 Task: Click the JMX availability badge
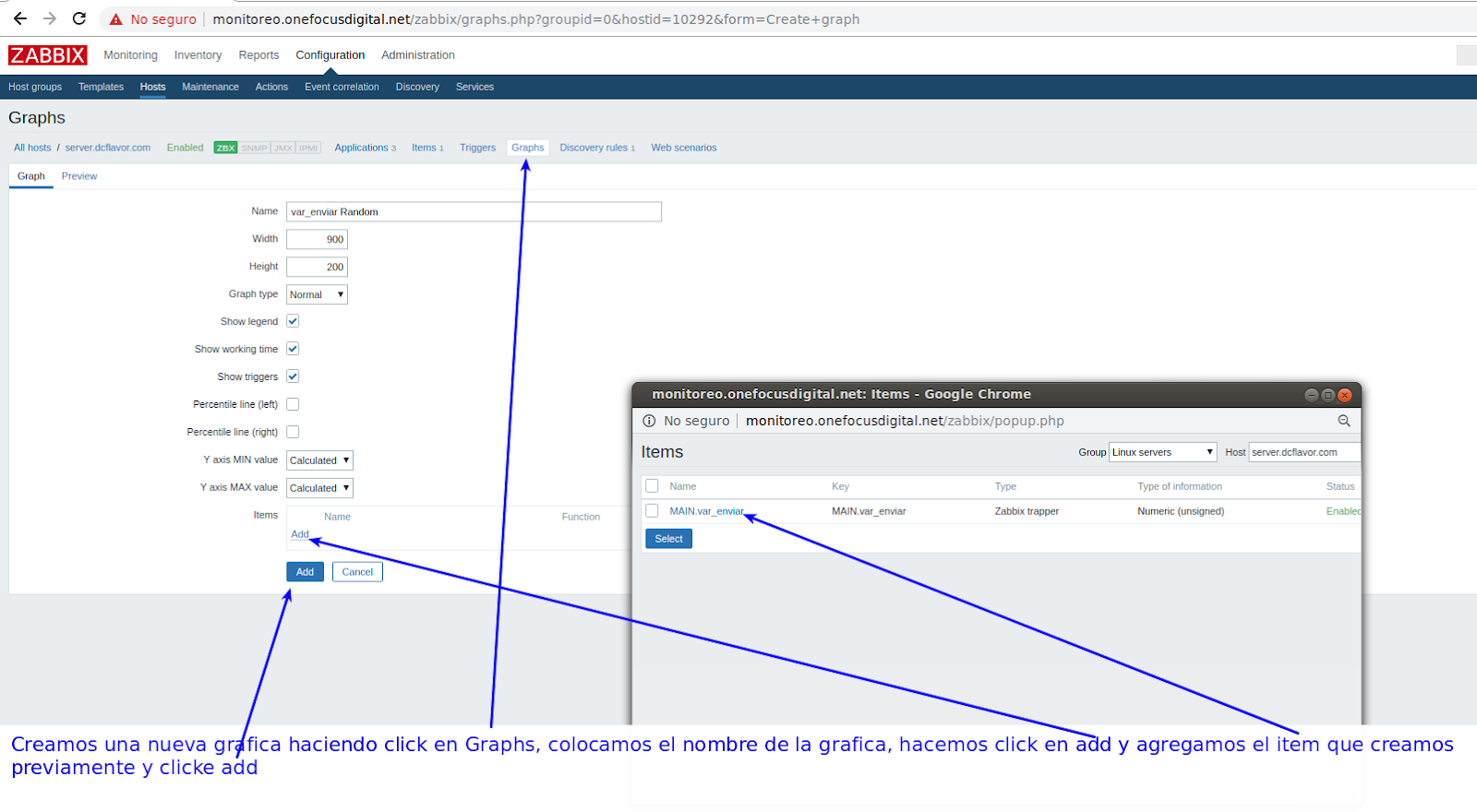pyautogui.click(x=283, y=148)
